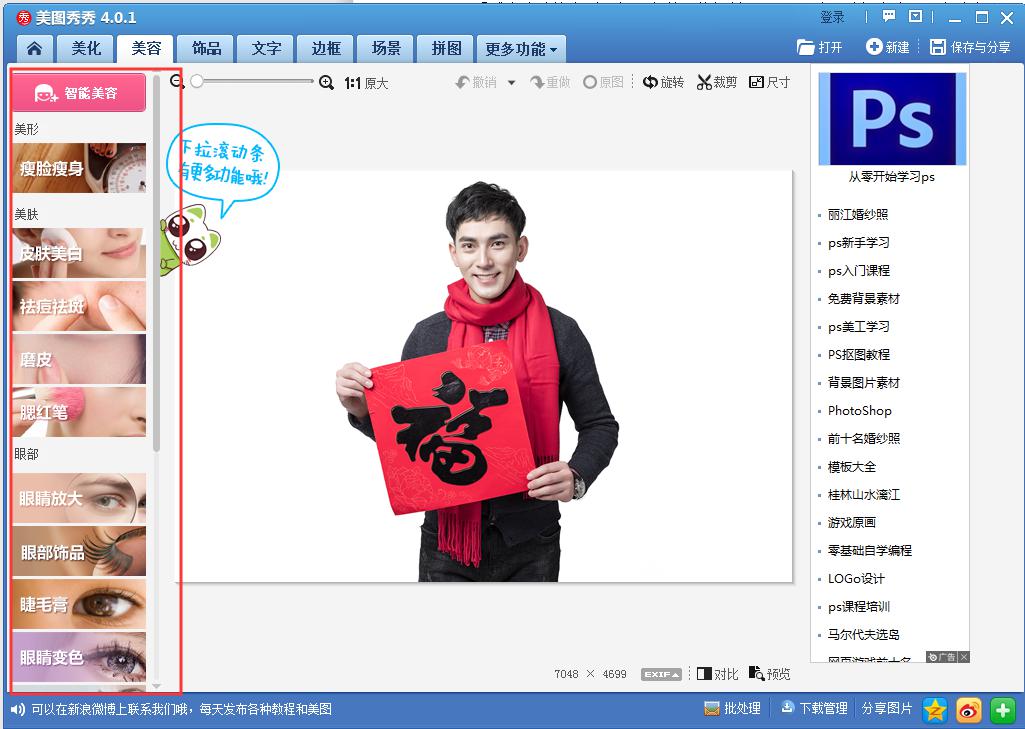Share to Weibo icon
This screenshot has width=1025, height=729.
969,709
